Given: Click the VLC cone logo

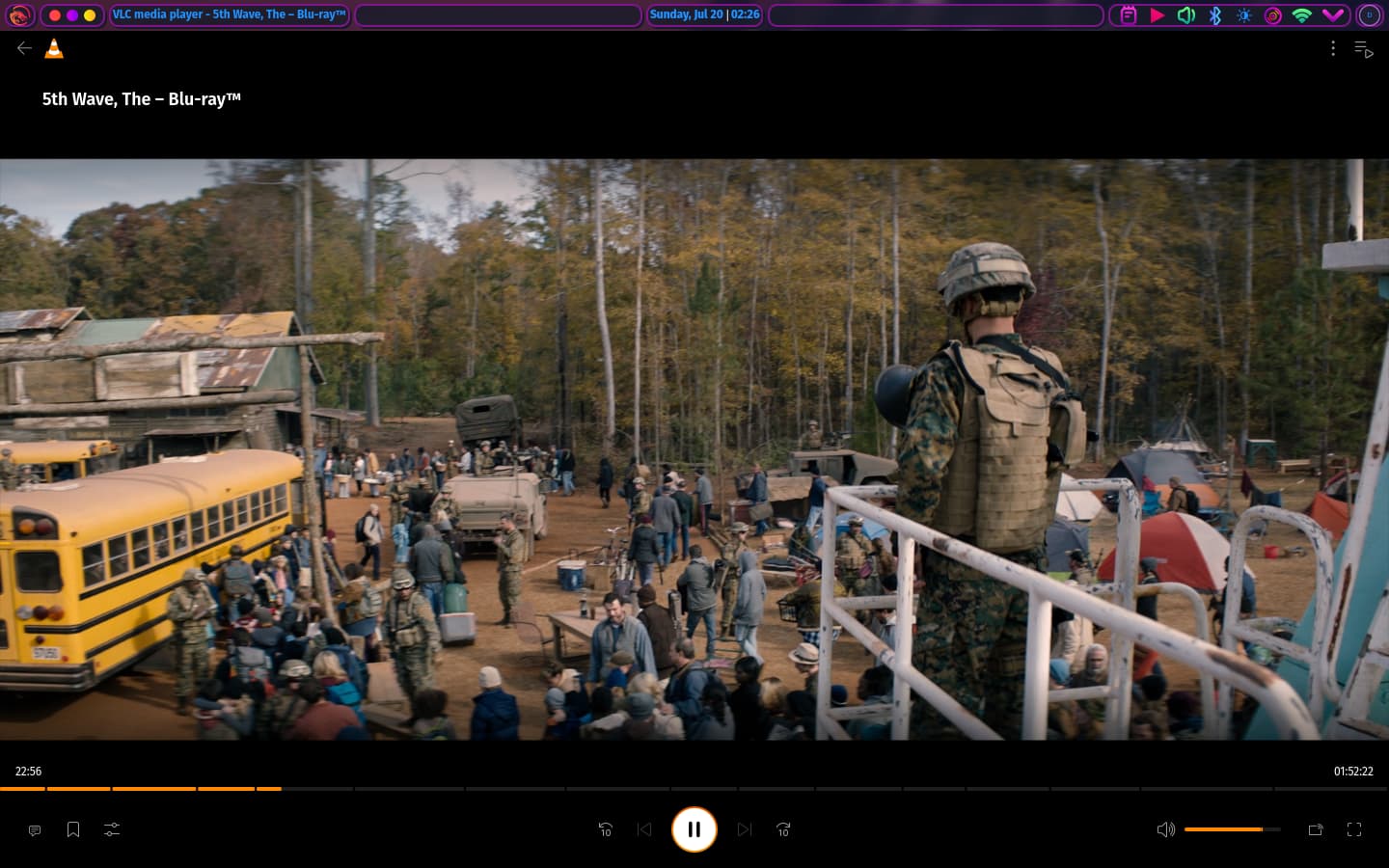Looking at the screenshot, I should pos(54,48).
